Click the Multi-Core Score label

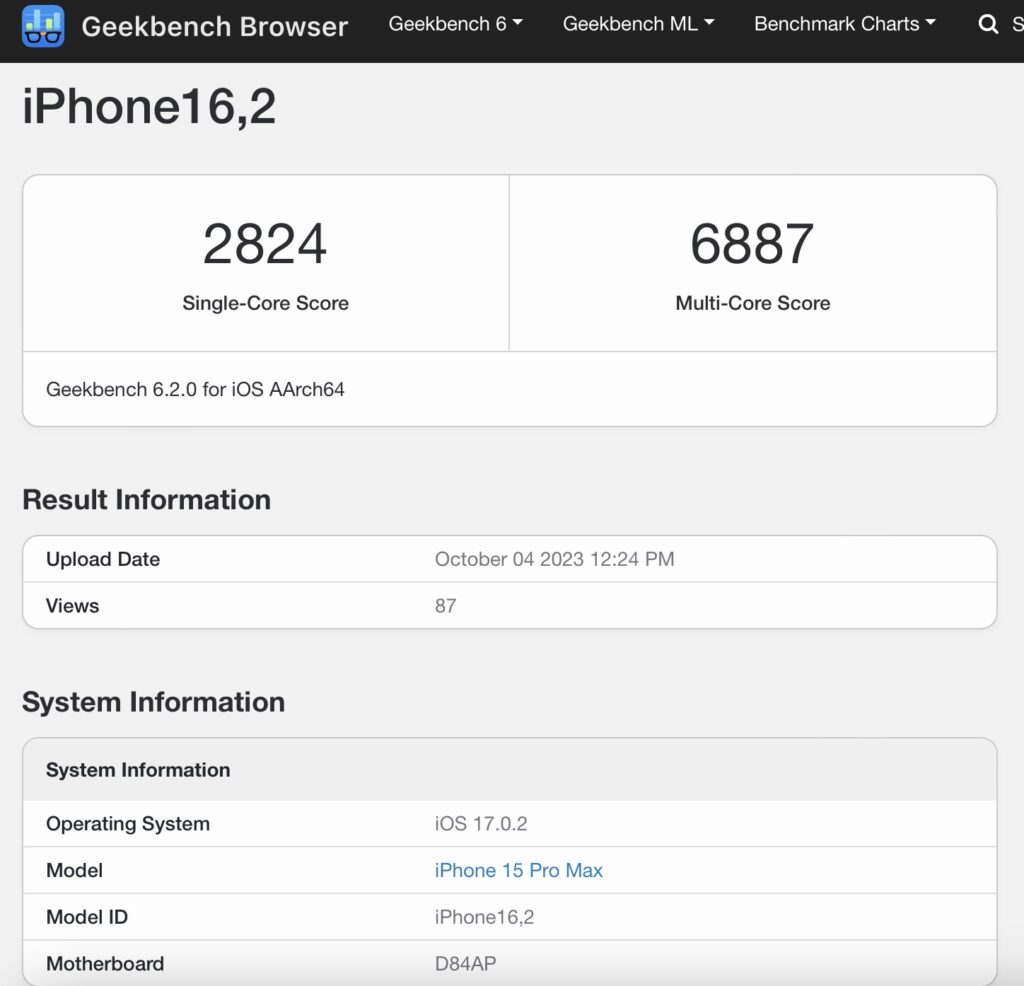752,303
